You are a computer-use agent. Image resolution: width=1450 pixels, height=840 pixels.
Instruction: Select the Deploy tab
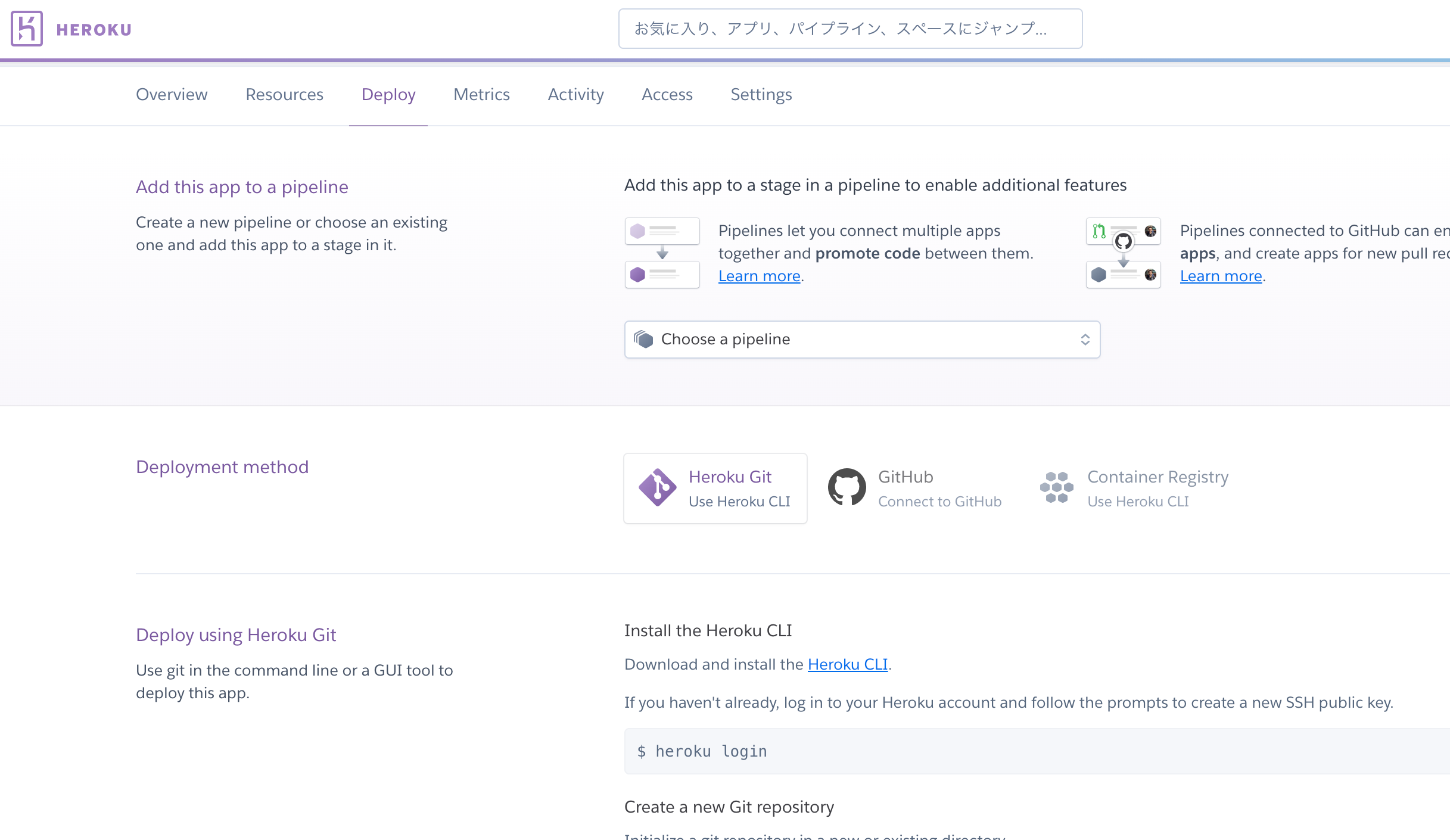click(x=388, y=94)
